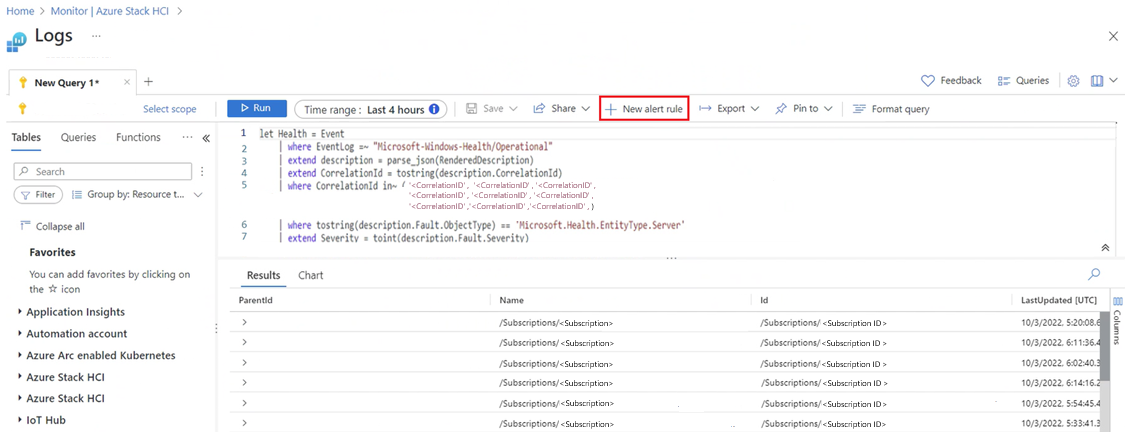The image size is (1125, 432).
Task: Go to Home breadcrumb
Action: tap(20, 11)
